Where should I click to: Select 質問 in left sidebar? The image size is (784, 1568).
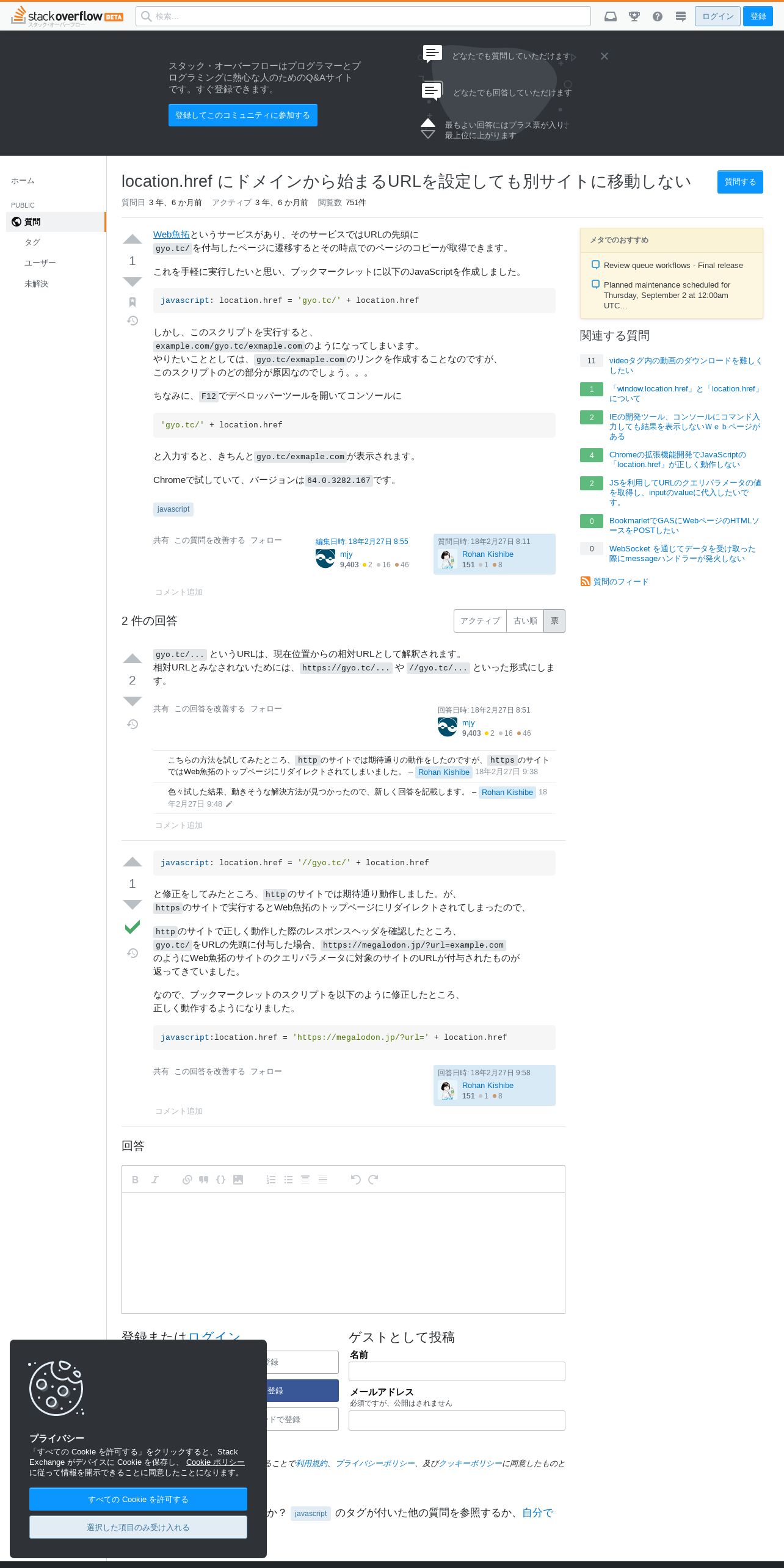56,222
